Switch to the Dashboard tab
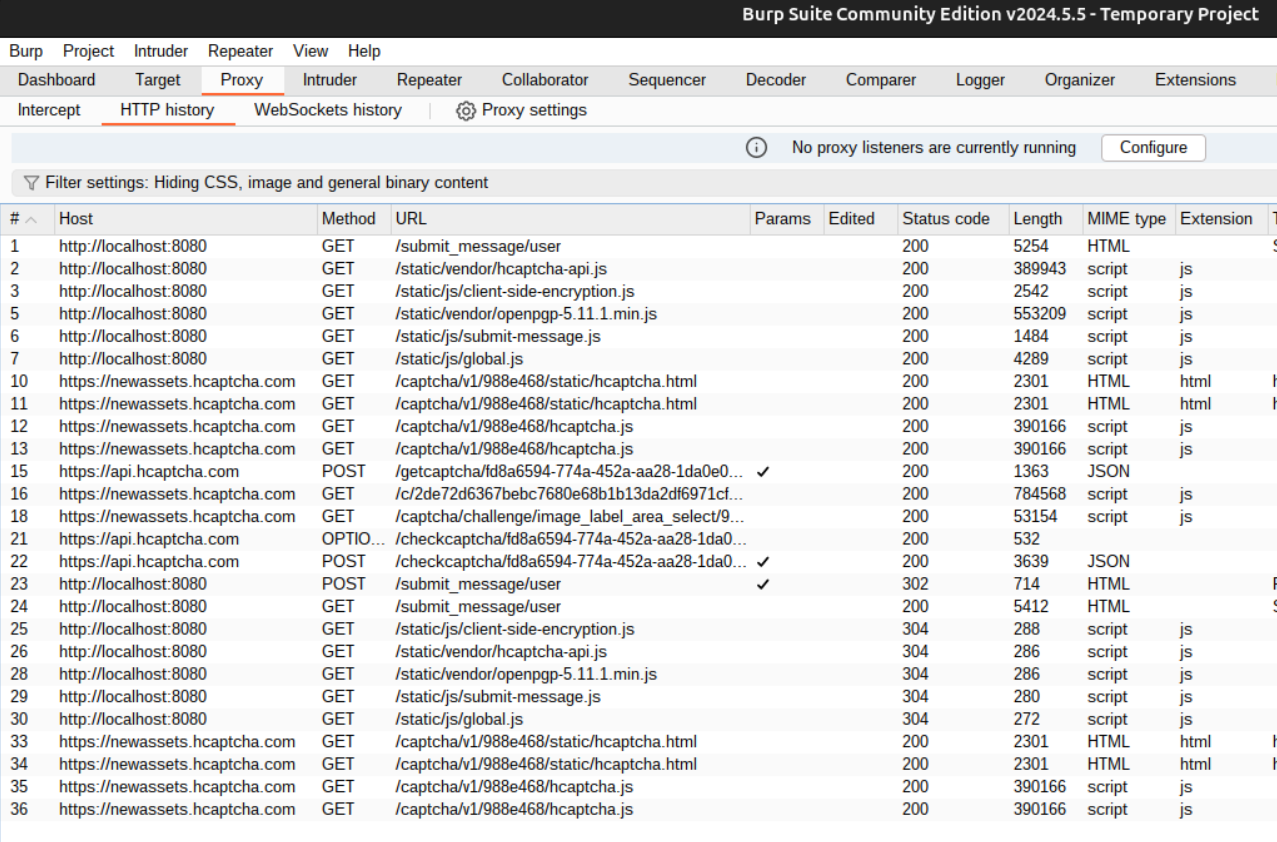The height and width of the screenshot is (842, 1277). point(57,80)
